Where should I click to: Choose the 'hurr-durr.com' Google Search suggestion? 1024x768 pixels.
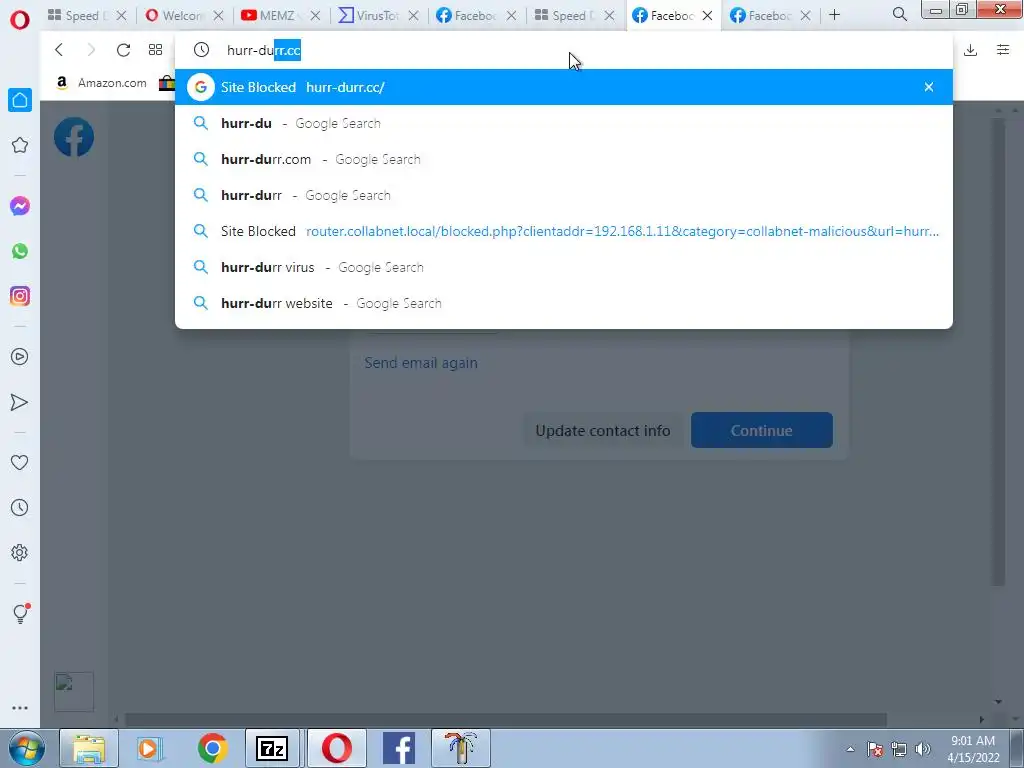click(564, 159)
